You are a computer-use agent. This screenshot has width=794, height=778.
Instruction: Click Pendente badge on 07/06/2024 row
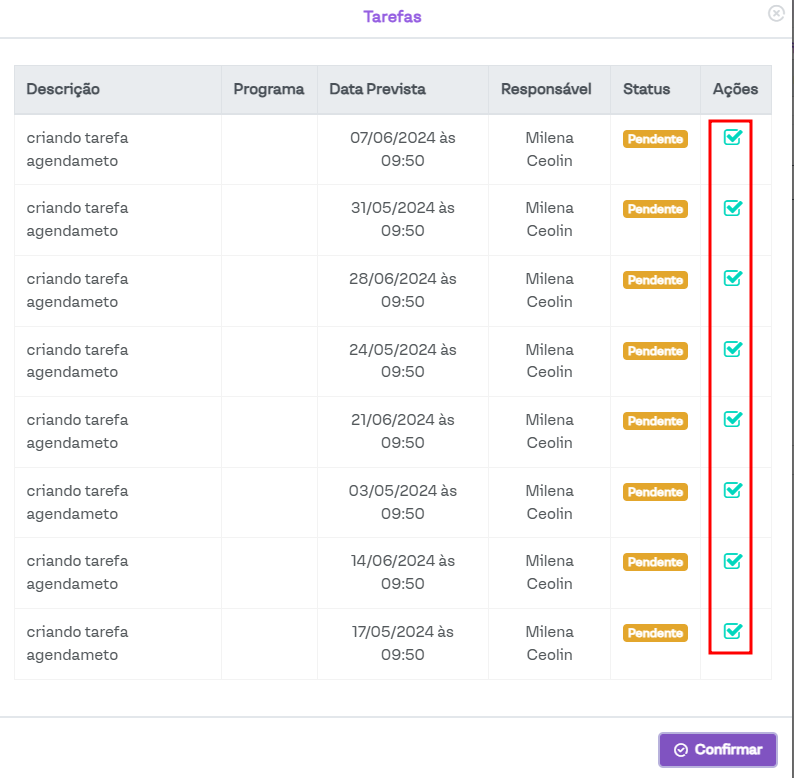click(x=655, y=139)
